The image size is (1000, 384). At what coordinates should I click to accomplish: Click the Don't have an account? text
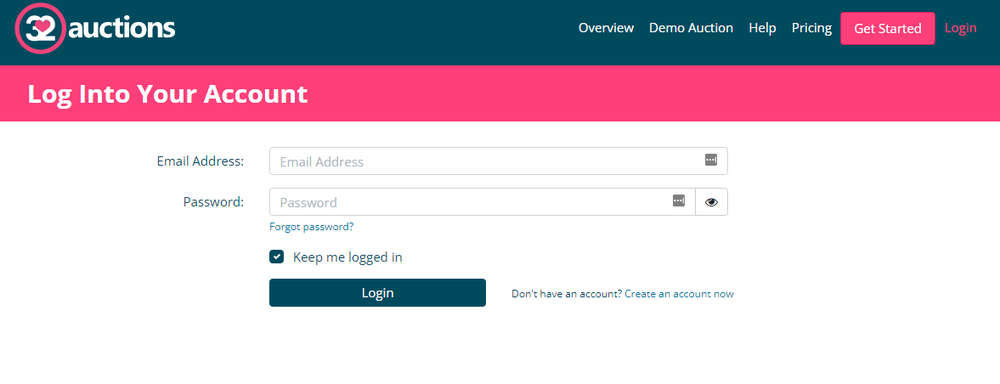click(566, 294)
